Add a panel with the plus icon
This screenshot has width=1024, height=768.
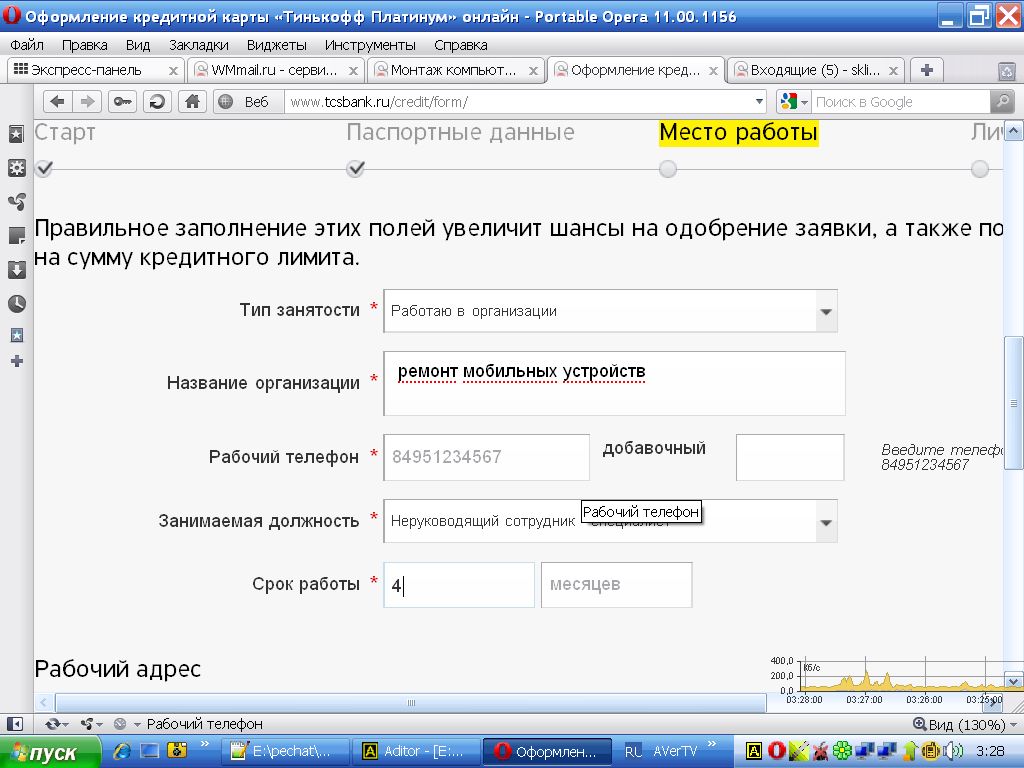click(x=16, y=361)
